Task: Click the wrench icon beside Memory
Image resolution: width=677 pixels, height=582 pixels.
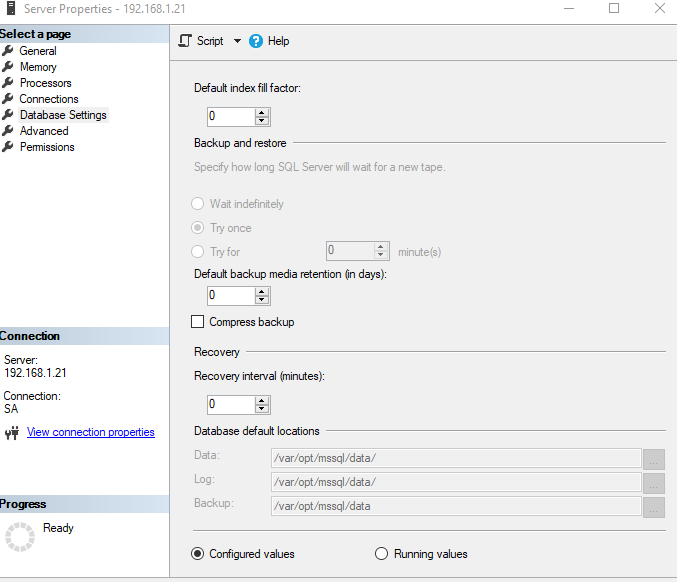Action: pos(8,67)
